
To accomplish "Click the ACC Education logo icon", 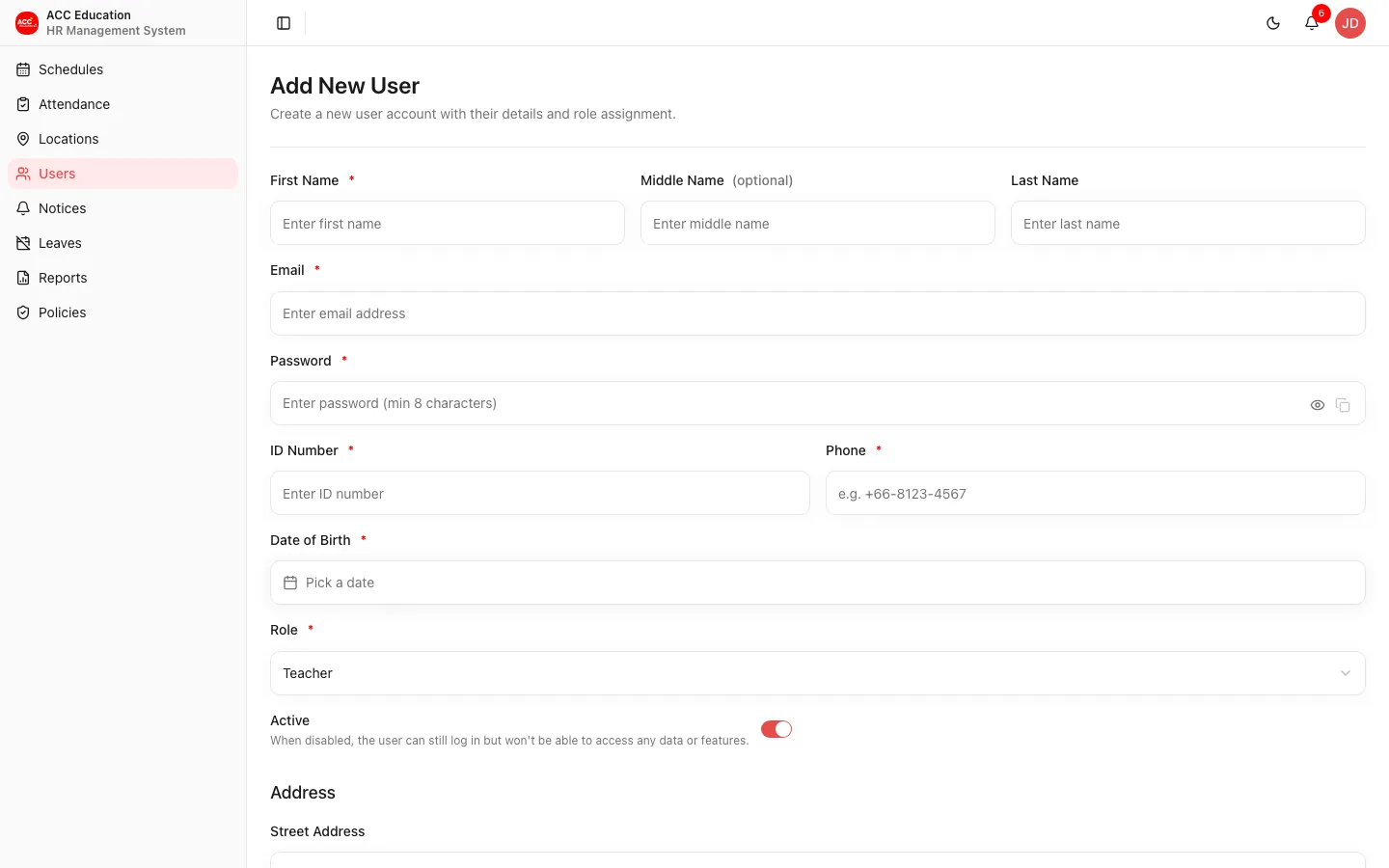I will coord(27,23).
